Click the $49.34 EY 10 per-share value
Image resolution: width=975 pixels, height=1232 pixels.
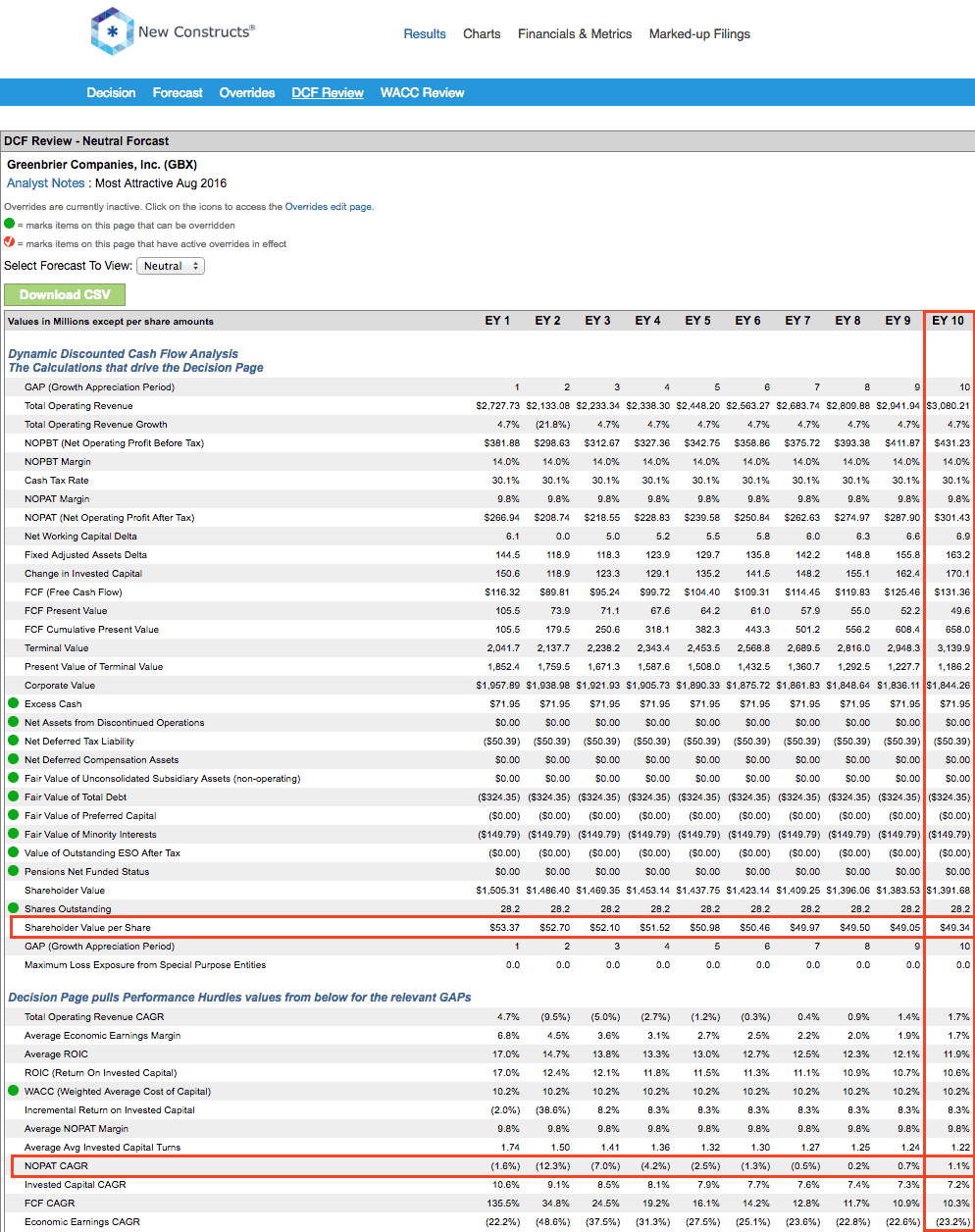954,927
